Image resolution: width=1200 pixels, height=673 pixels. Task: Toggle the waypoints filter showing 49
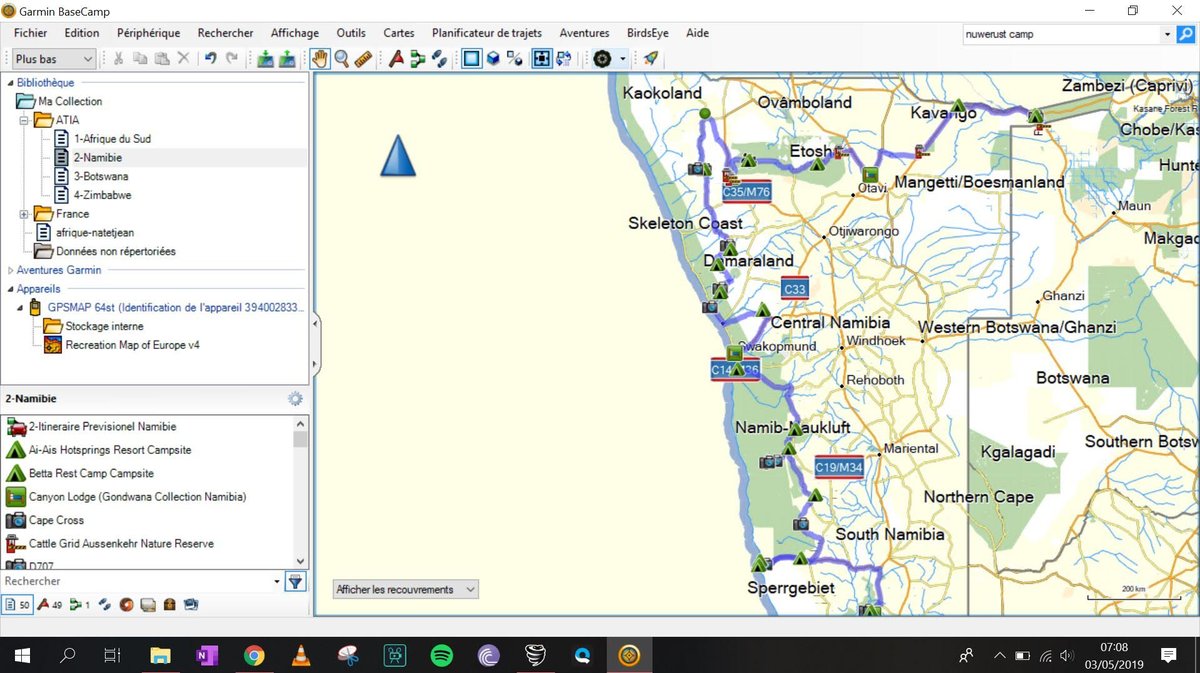point(49,604)
